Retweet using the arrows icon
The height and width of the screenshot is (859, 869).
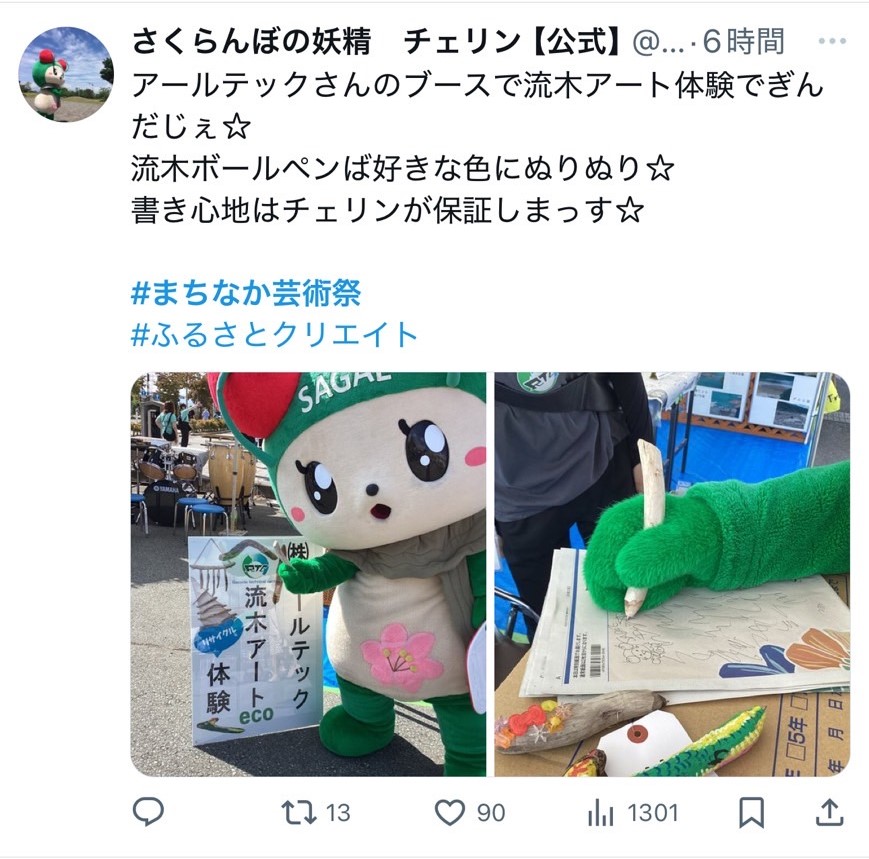tap(299, 812)
